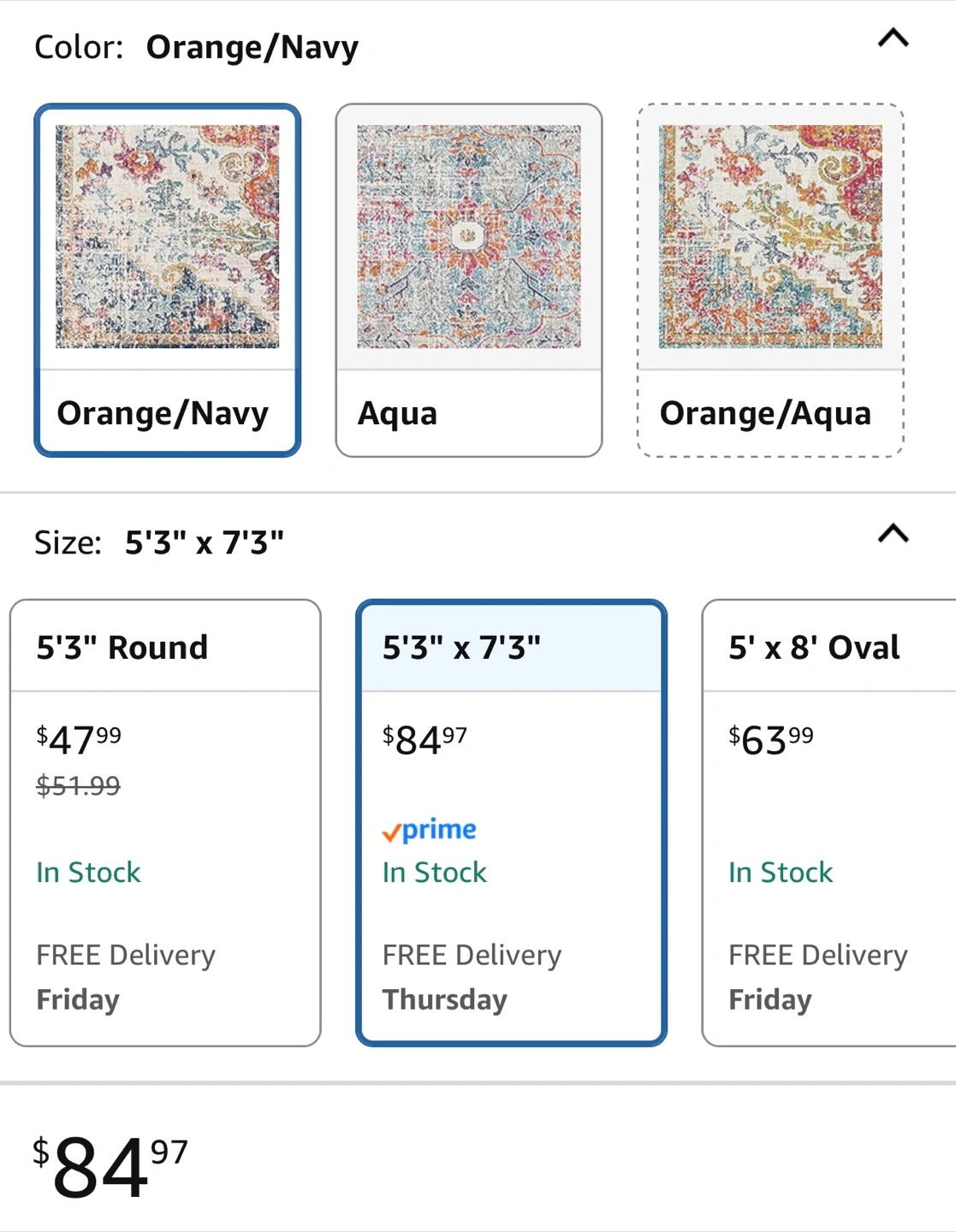Click the prime logo icon
Screen dimensions: 956x1232
pyautogui.click(x=429, y=830)
